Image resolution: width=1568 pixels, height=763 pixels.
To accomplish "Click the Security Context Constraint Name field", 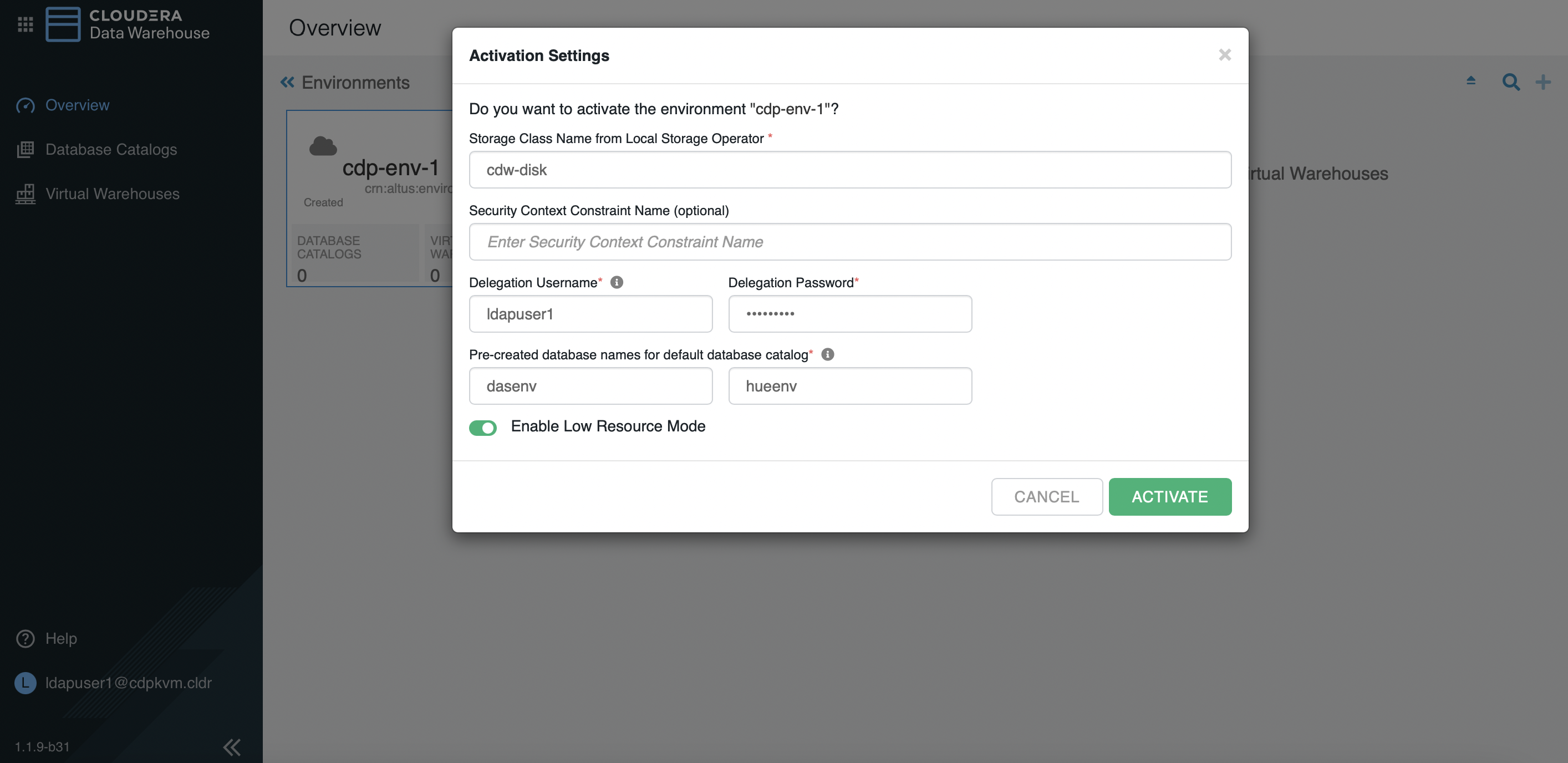I will click(850, 242).
